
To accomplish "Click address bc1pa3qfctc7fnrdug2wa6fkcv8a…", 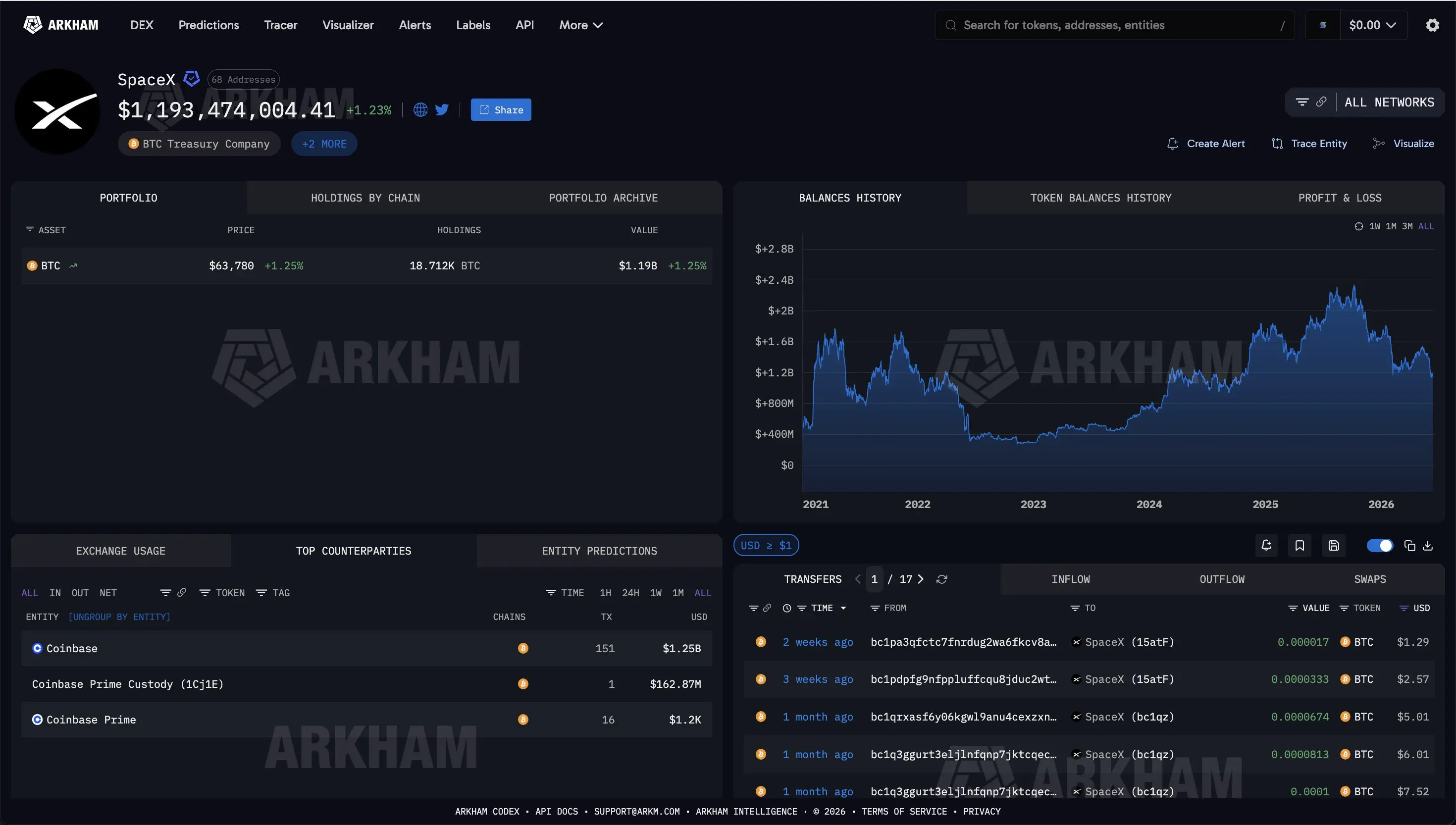I will [x=963, y=642].
